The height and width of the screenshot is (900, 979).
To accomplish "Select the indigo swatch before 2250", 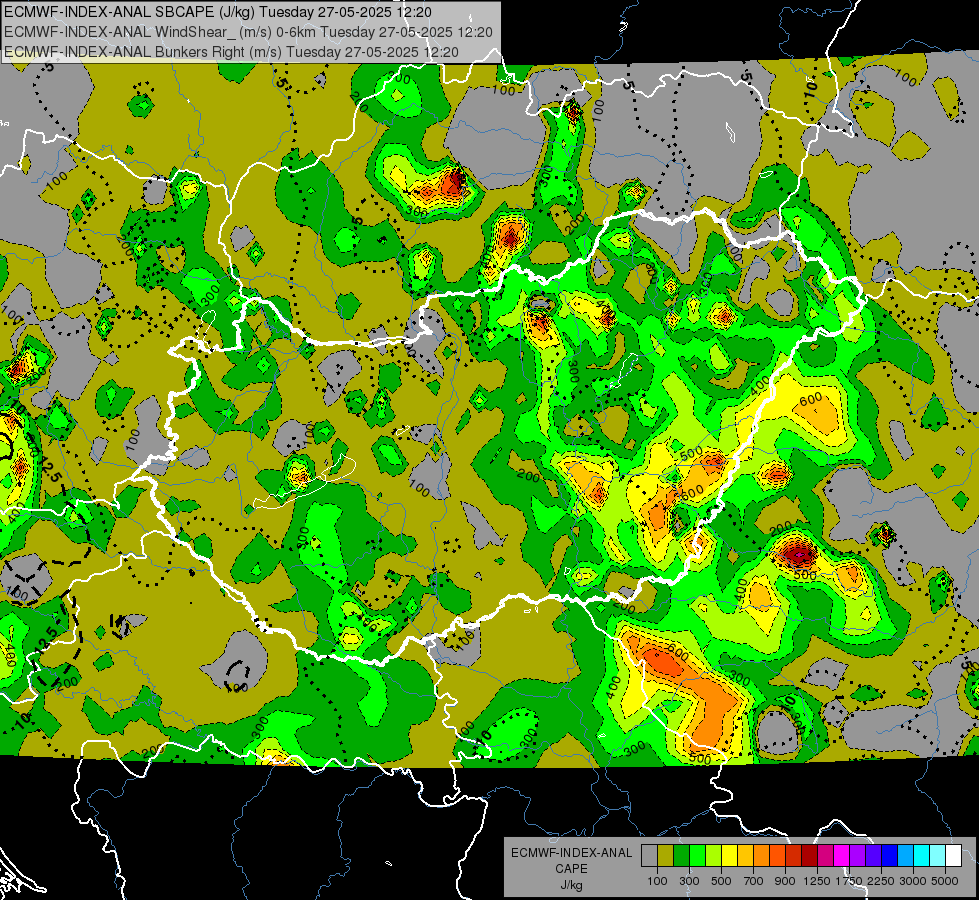I will click(x=874, y=855).
